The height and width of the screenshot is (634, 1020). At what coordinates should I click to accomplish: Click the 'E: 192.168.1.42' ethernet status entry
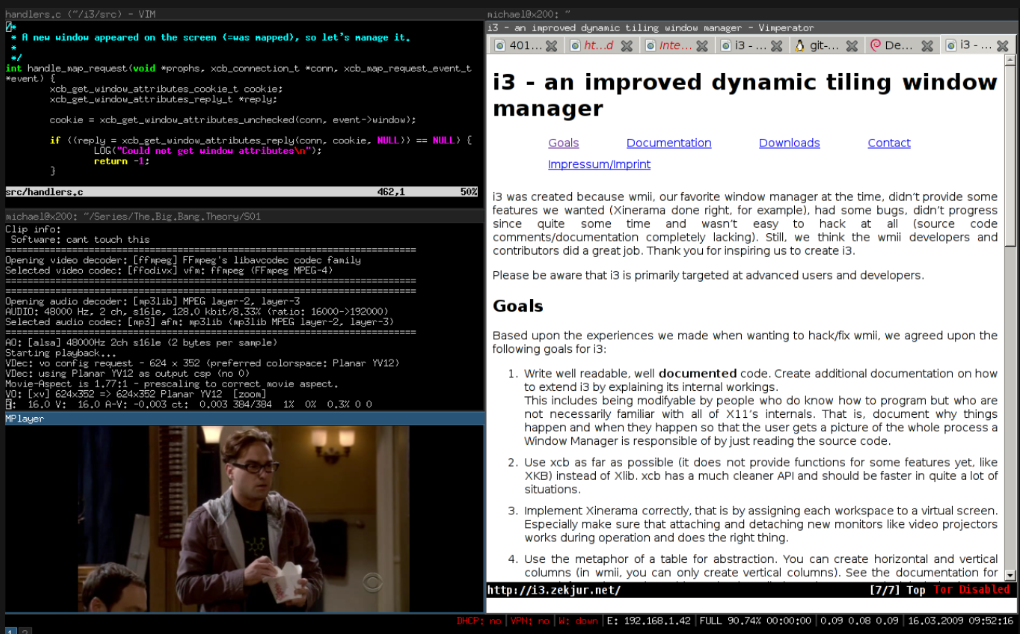[x=649, y=621]
